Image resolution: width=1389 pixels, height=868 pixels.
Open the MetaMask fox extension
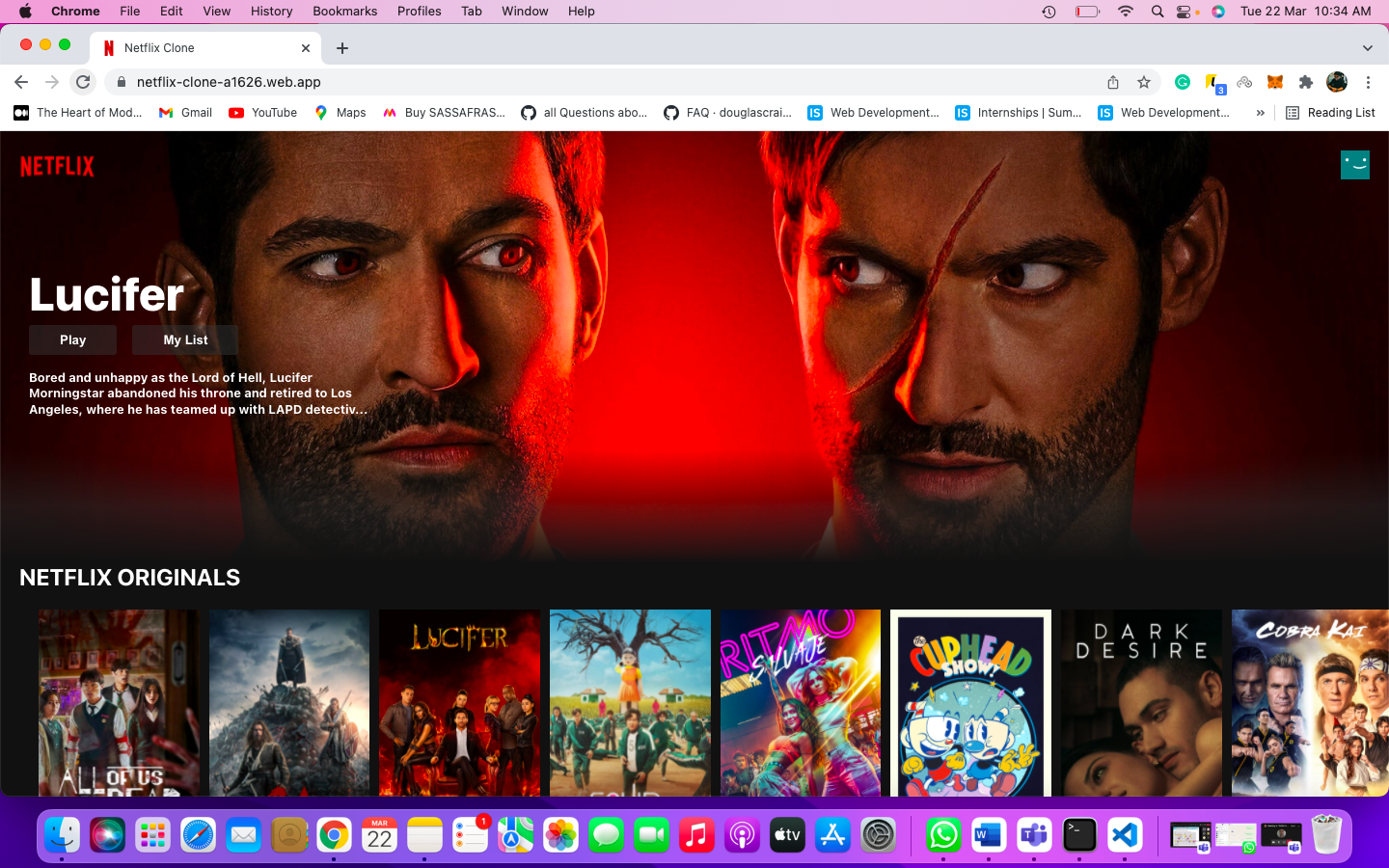(1275, 82)
